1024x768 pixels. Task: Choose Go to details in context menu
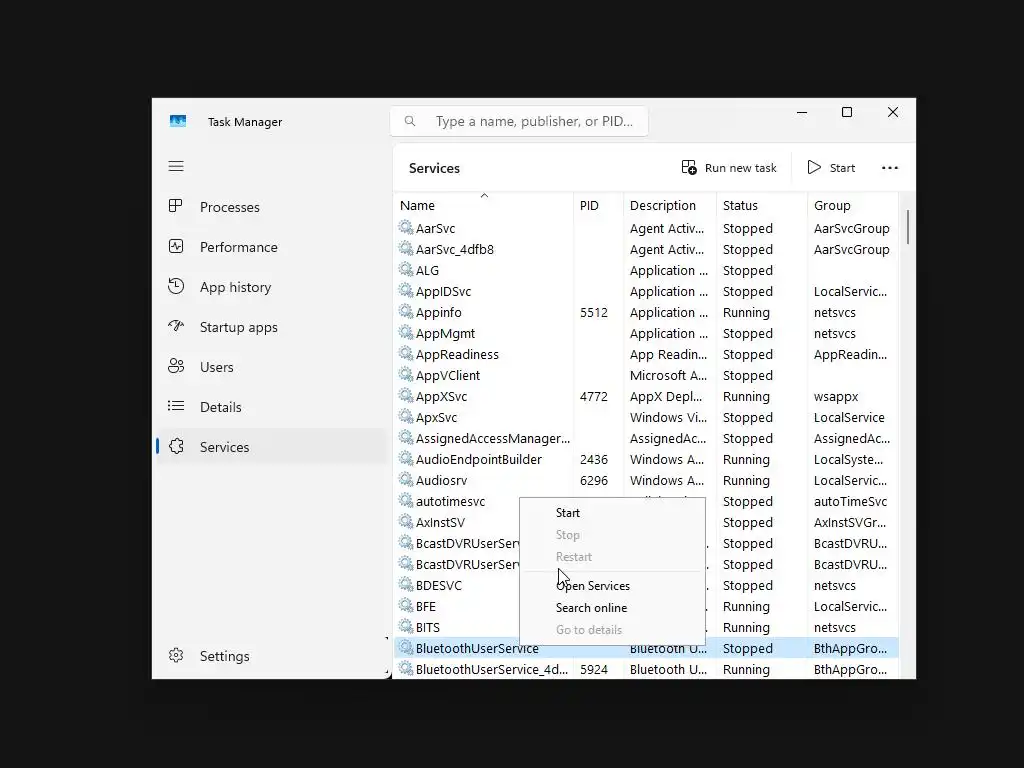pos(612,630)
